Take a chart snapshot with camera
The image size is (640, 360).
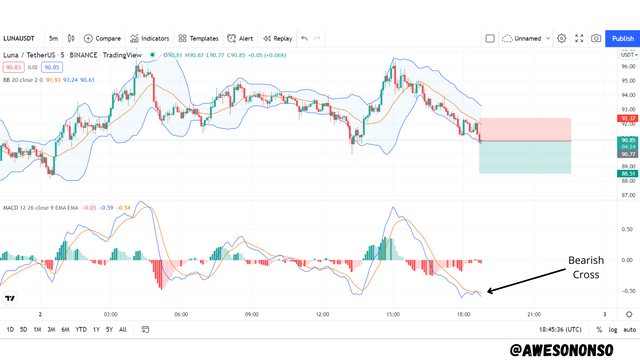pyautogui.click(x=596, y=38)
